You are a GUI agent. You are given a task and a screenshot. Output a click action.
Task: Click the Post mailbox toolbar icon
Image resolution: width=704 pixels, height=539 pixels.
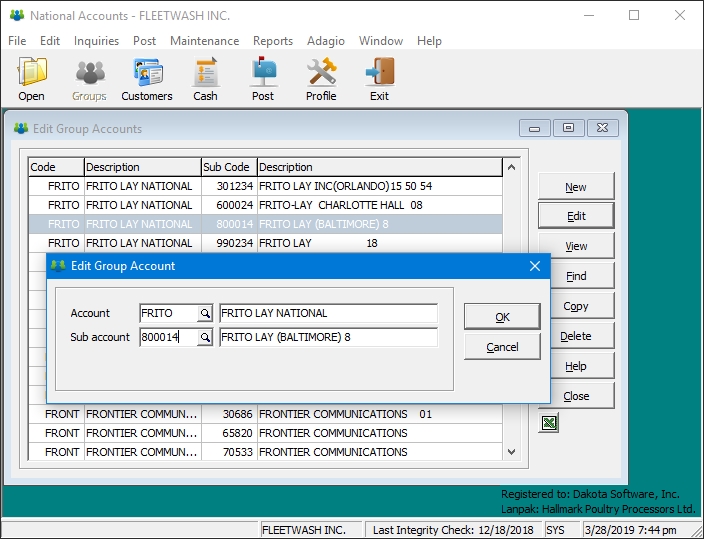pos(263,79)
